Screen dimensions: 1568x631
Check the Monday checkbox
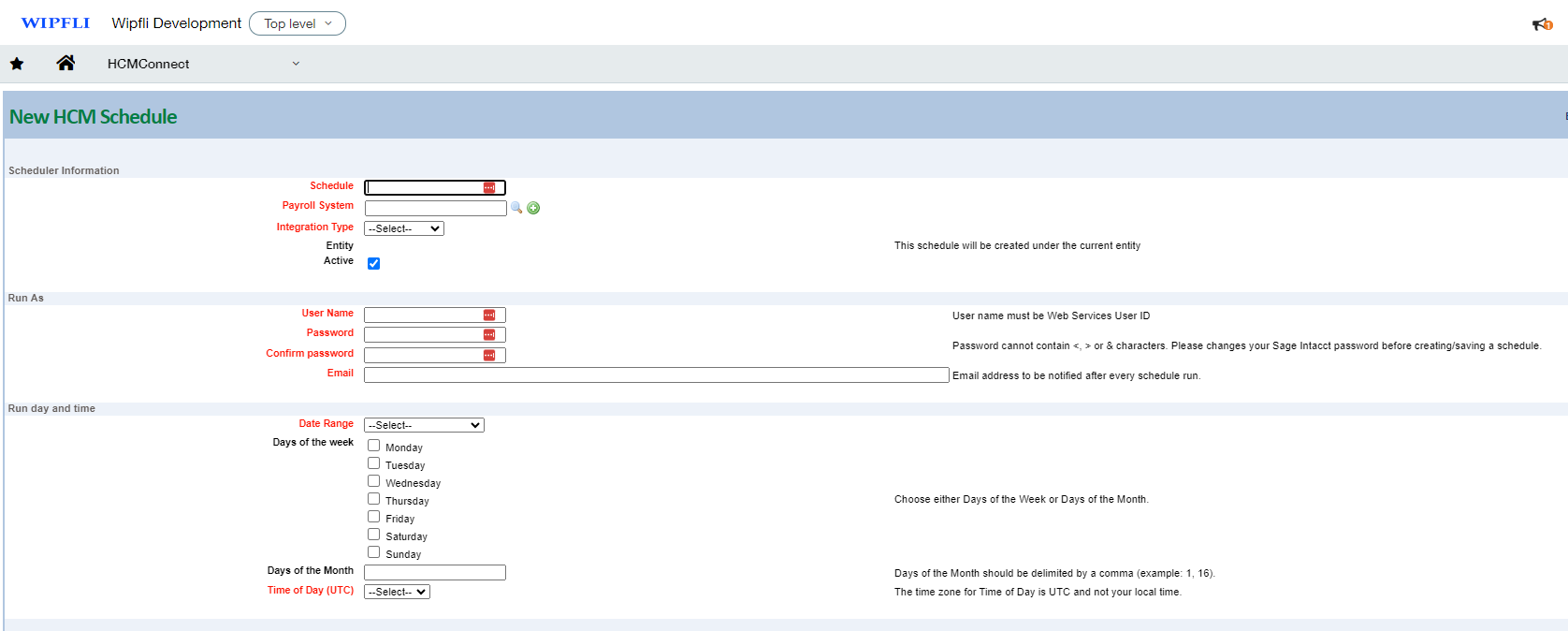pyautogui.click(x=373, y=446)
